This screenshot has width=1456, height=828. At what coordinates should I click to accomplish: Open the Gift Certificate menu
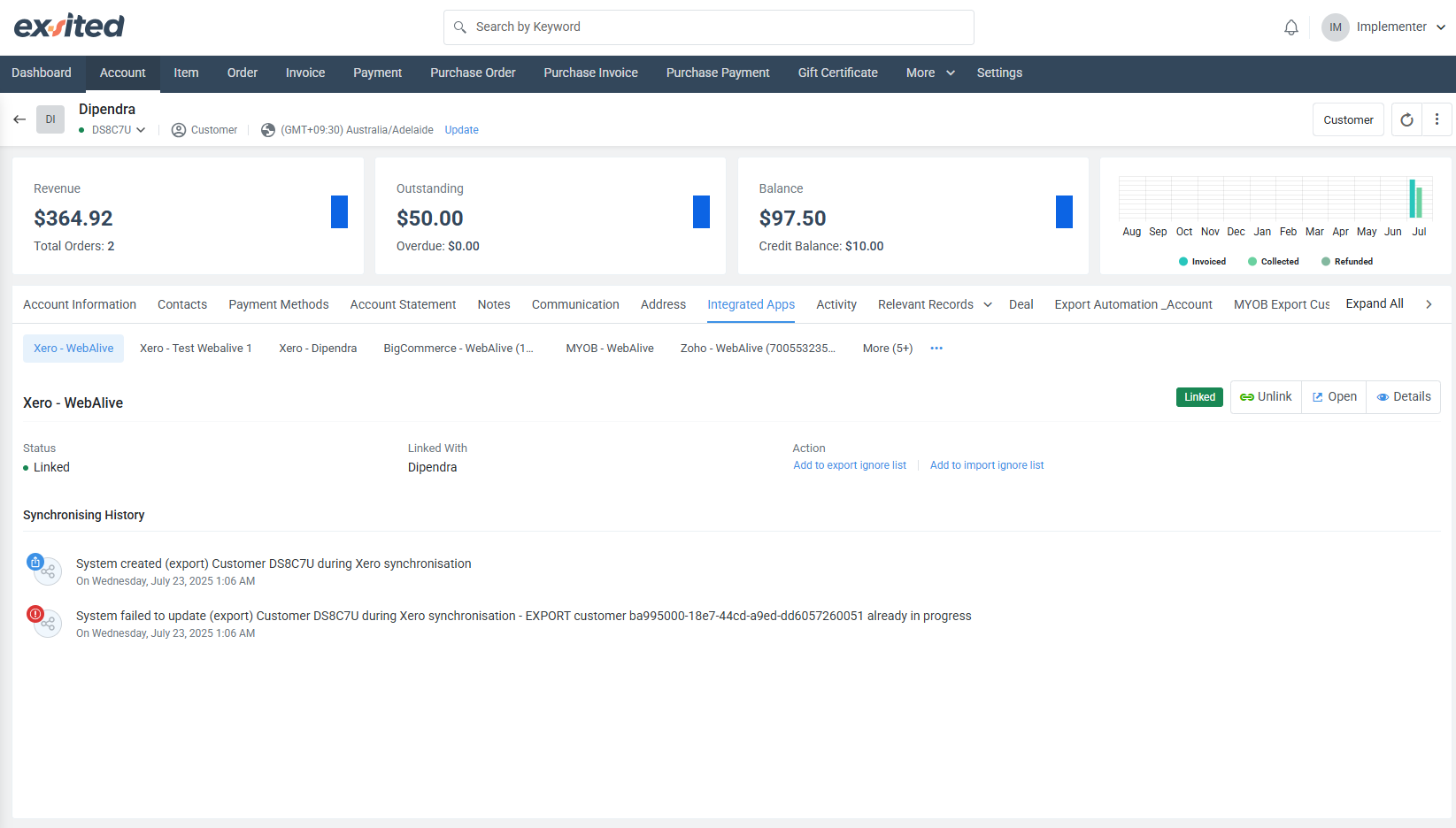click(x=838, y=73)
